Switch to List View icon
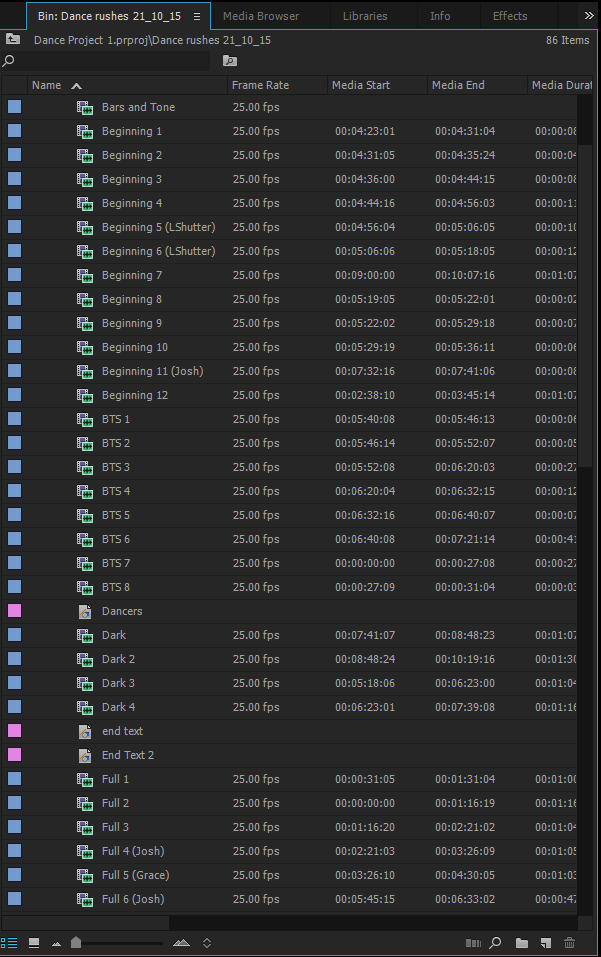 pos(9,943)
